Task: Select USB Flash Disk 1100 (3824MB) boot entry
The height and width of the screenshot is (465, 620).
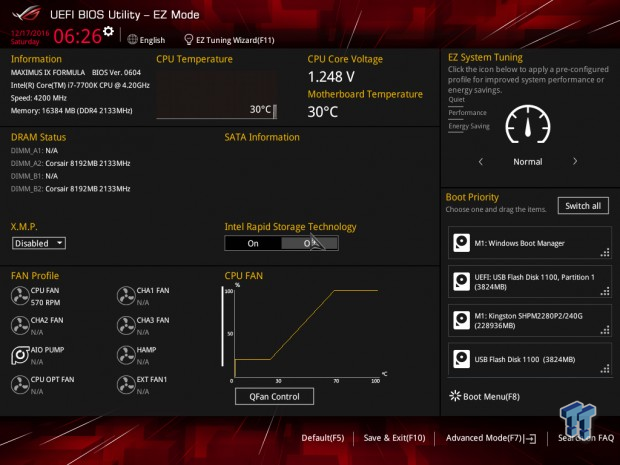Action: [530, 359]
